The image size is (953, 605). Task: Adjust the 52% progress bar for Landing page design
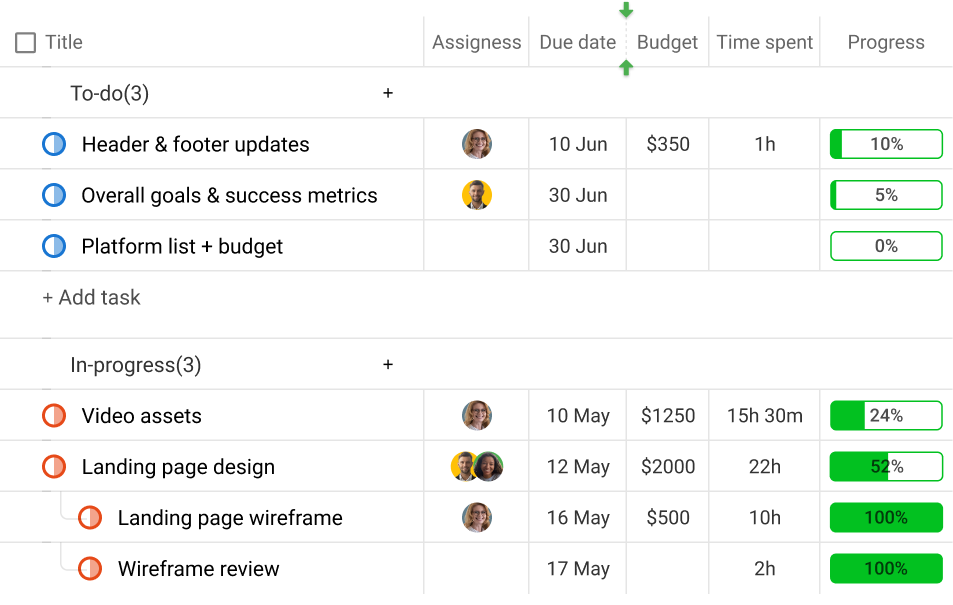pos(886,466)
